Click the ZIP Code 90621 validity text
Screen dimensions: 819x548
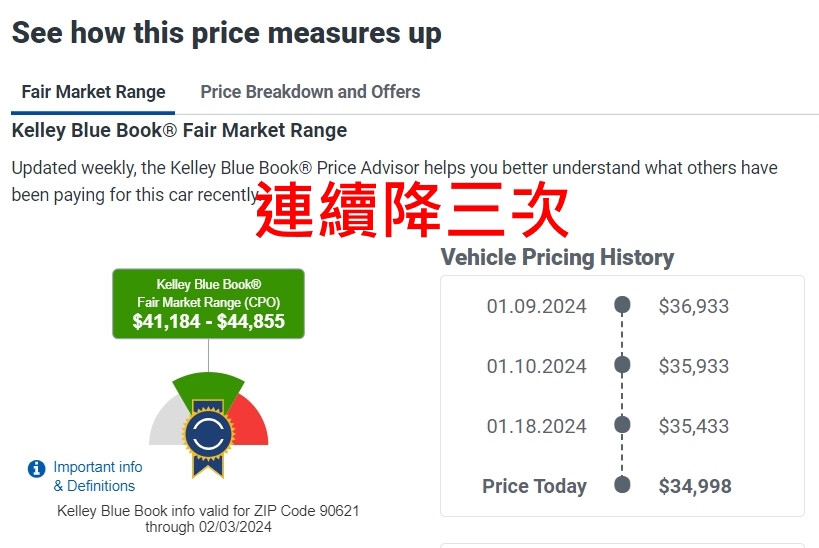pos(208,518)
